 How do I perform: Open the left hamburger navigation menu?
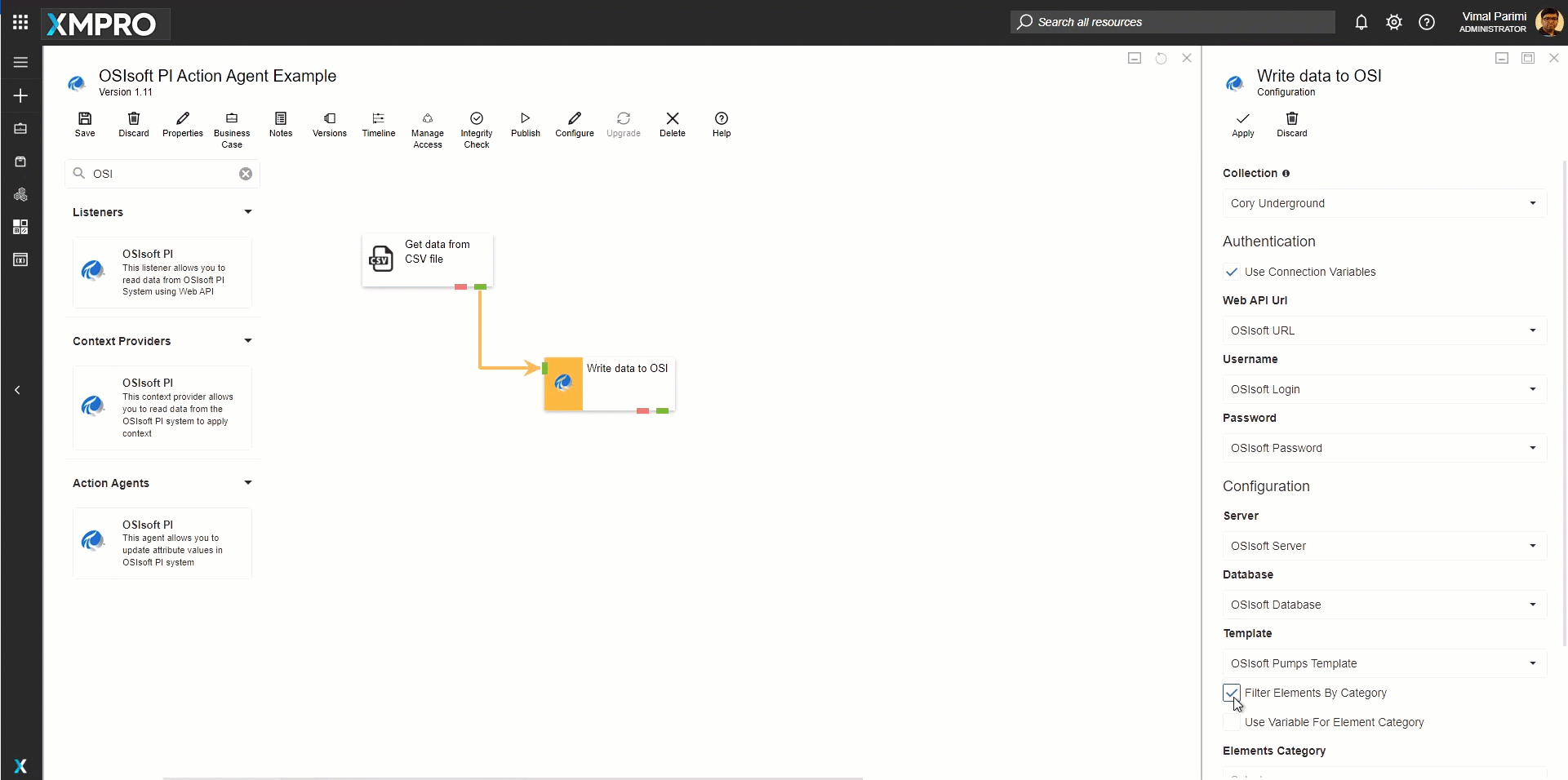pos(20,62)
